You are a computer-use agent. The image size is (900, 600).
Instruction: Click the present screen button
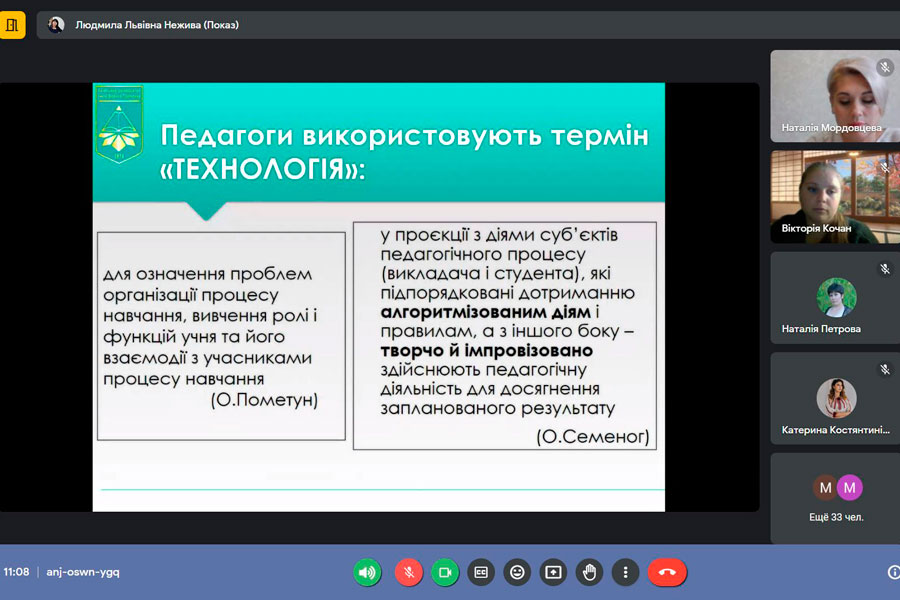coord(553,572)
